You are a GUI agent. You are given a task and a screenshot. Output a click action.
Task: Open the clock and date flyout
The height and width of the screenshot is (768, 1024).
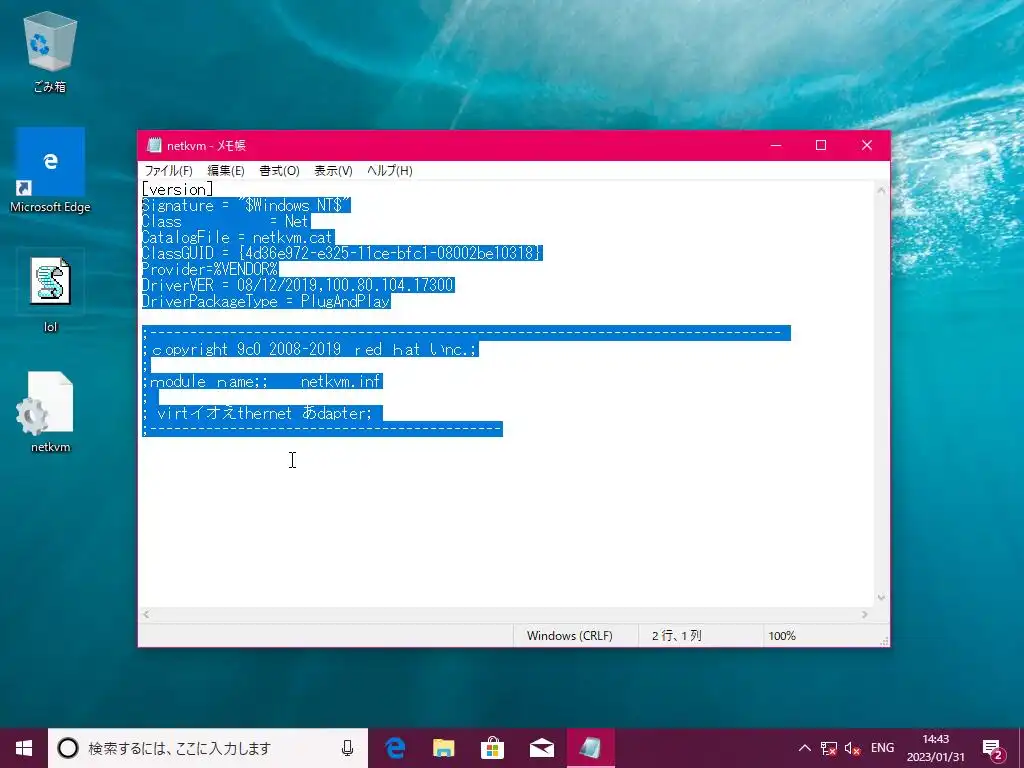935,748
